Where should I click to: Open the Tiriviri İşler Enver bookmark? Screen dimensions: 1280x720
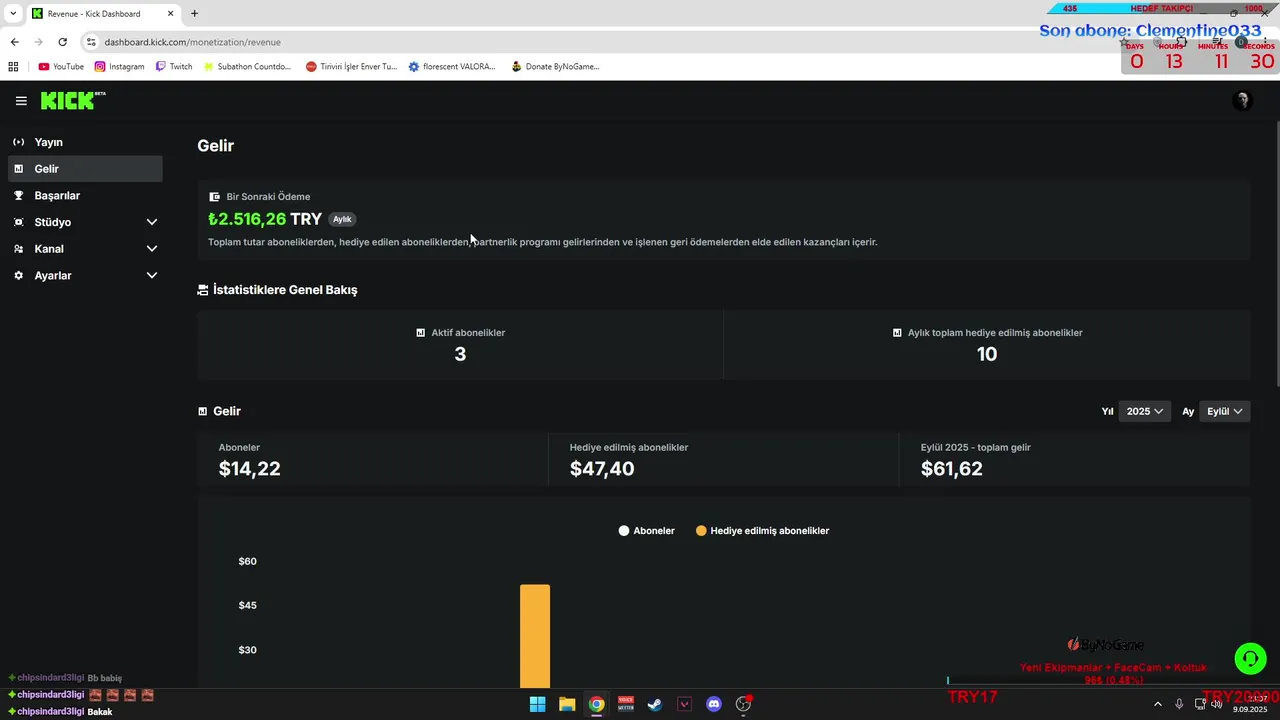[x=352, y=67]
